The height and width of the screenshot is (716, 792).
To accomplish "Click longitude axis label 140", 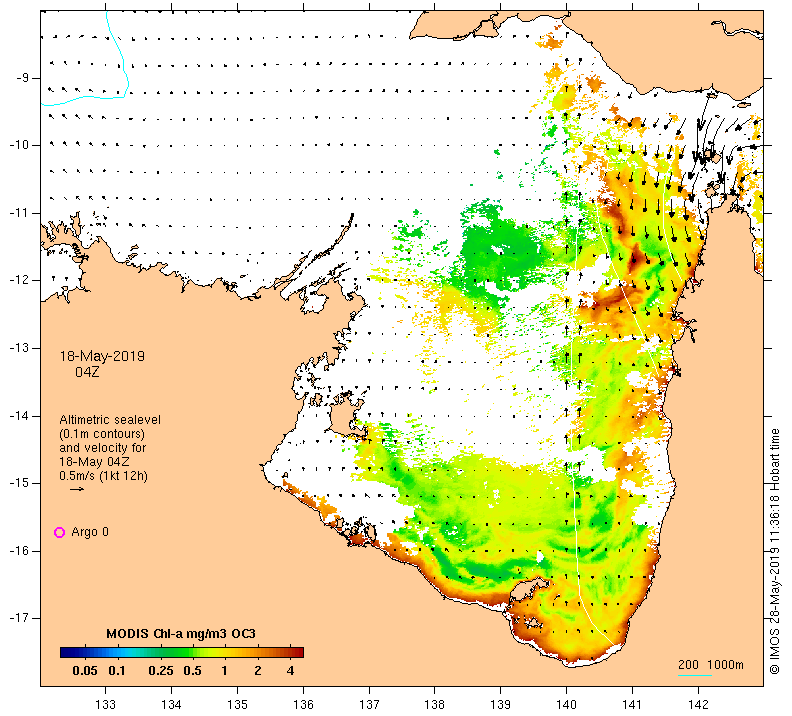I will tap(566, 704).
